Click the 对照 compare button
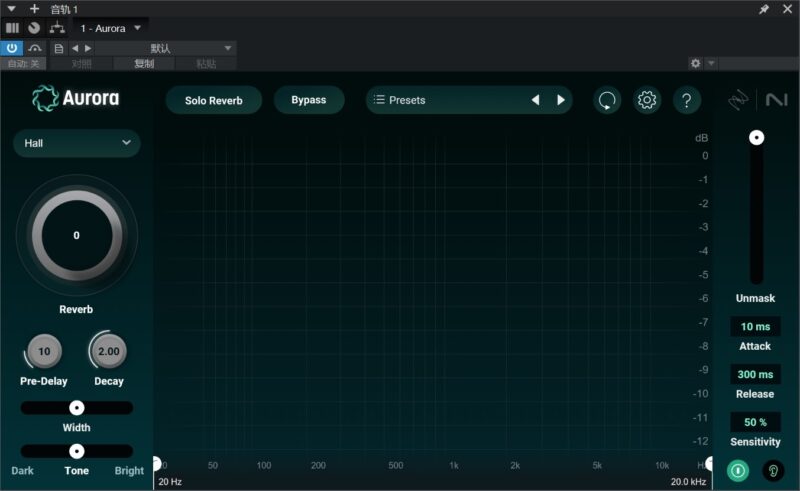800x491 pixels. coord(82,64)
